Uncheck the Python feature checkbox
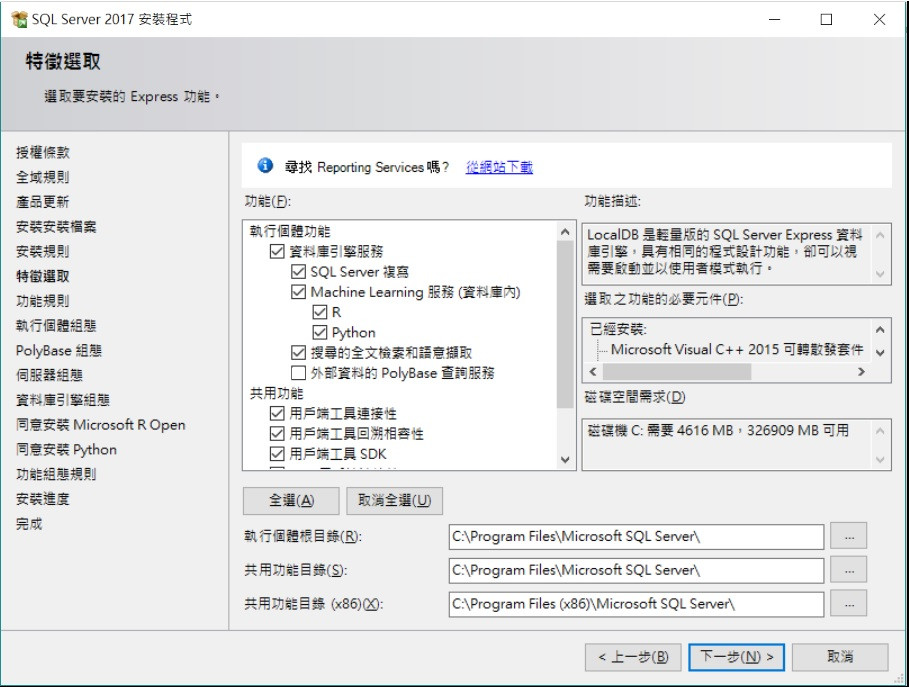The height and width of the screenshot is (687, 909). 319,333
